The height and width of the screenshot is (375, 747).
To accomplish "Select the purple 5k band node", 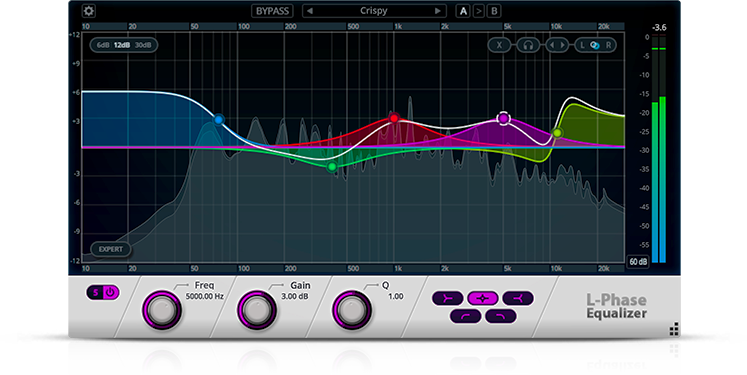I will pyautogui.click(x=504, y=118).
